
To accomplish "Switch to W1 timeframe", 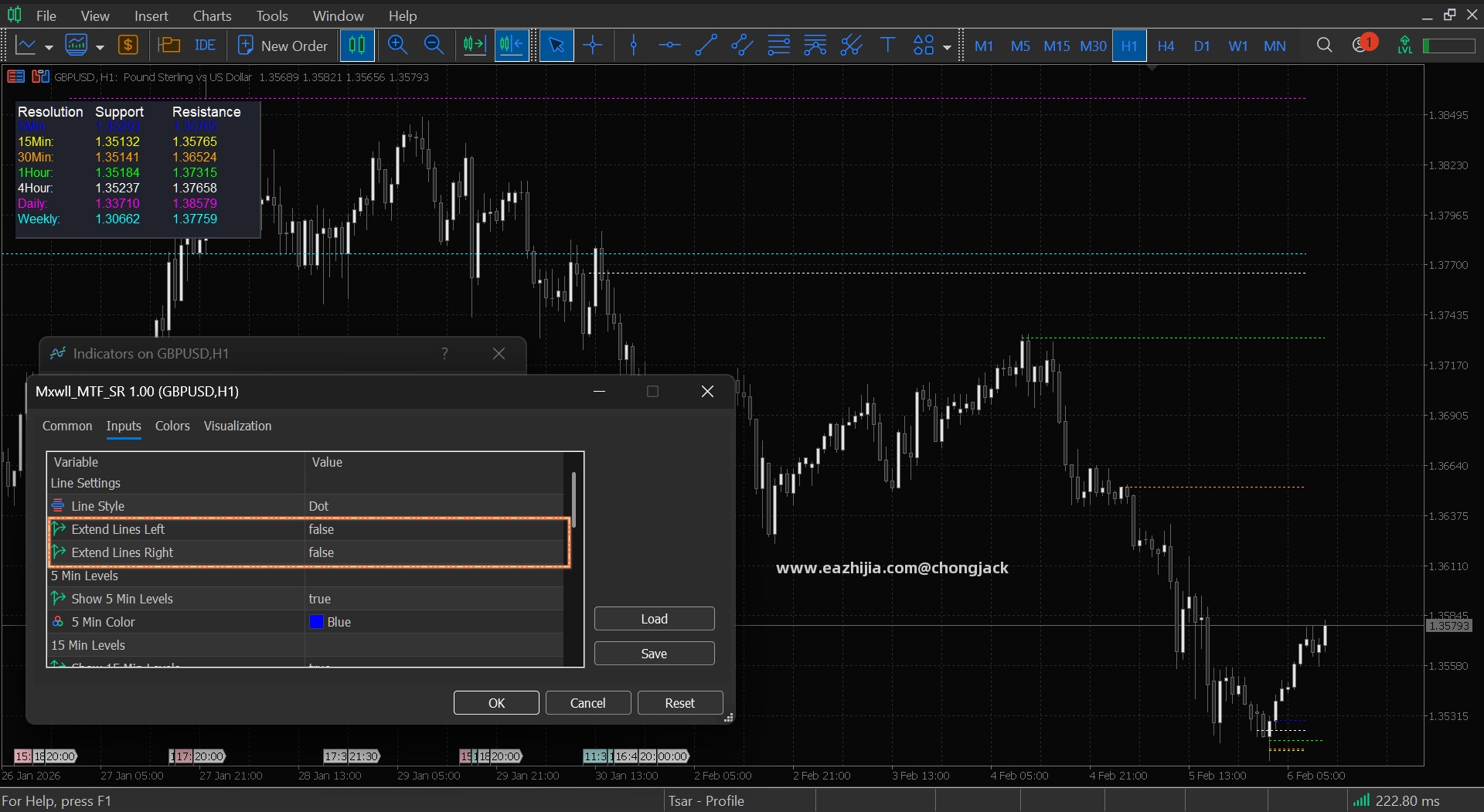I will click(1238, 46).
